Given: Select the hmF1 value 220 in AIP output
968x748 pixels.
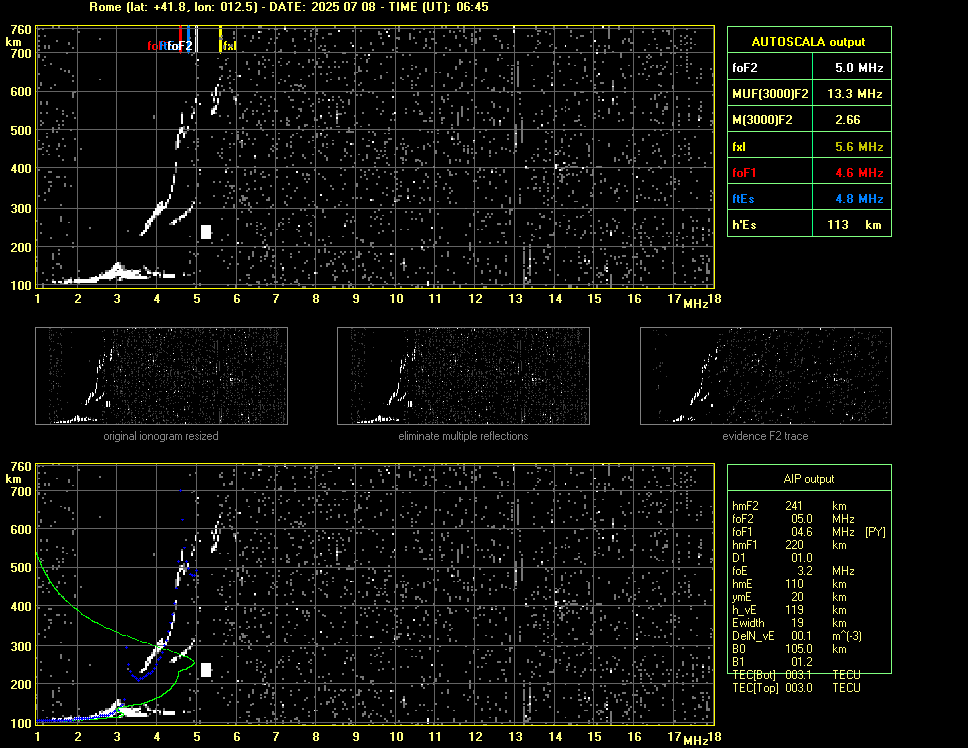Looking at the screenshot, I should click(794, 545).
